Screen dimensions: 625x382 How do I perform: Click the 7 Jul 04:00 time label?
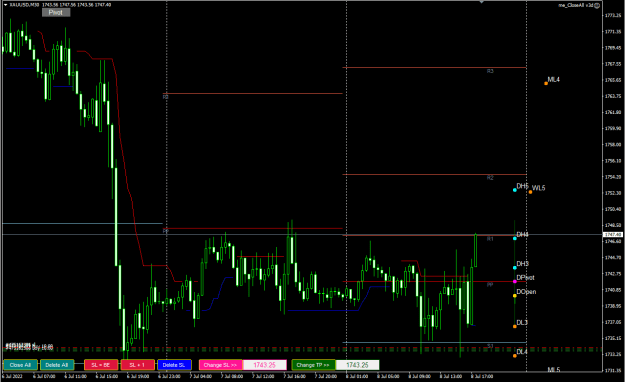tap(200, 376)
